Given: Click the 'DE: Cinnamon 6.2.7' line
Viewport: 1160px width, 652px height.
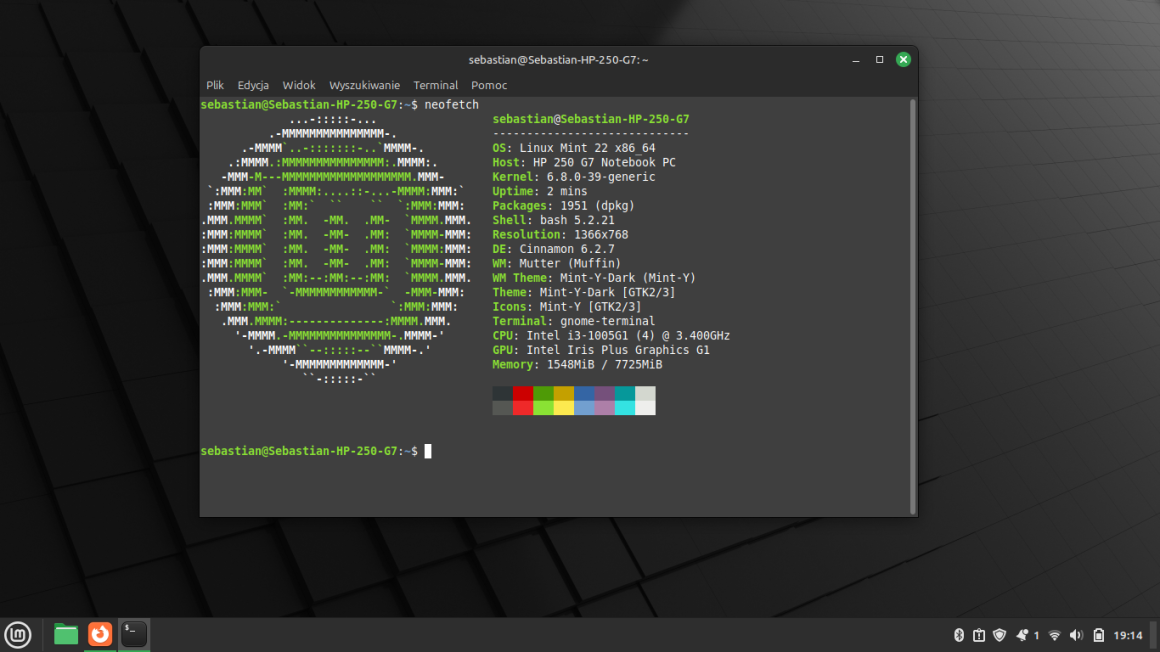Looking at the screenshot, I should tap(553, 249).
